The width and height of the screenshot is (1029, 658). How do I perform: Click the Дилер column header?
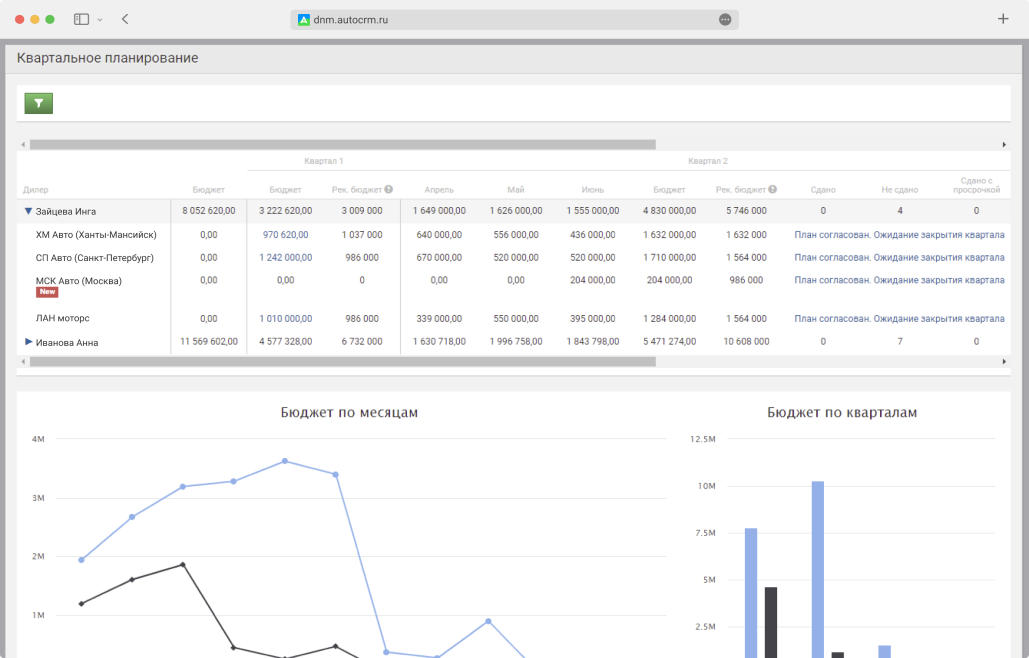[x=35, y=189]
